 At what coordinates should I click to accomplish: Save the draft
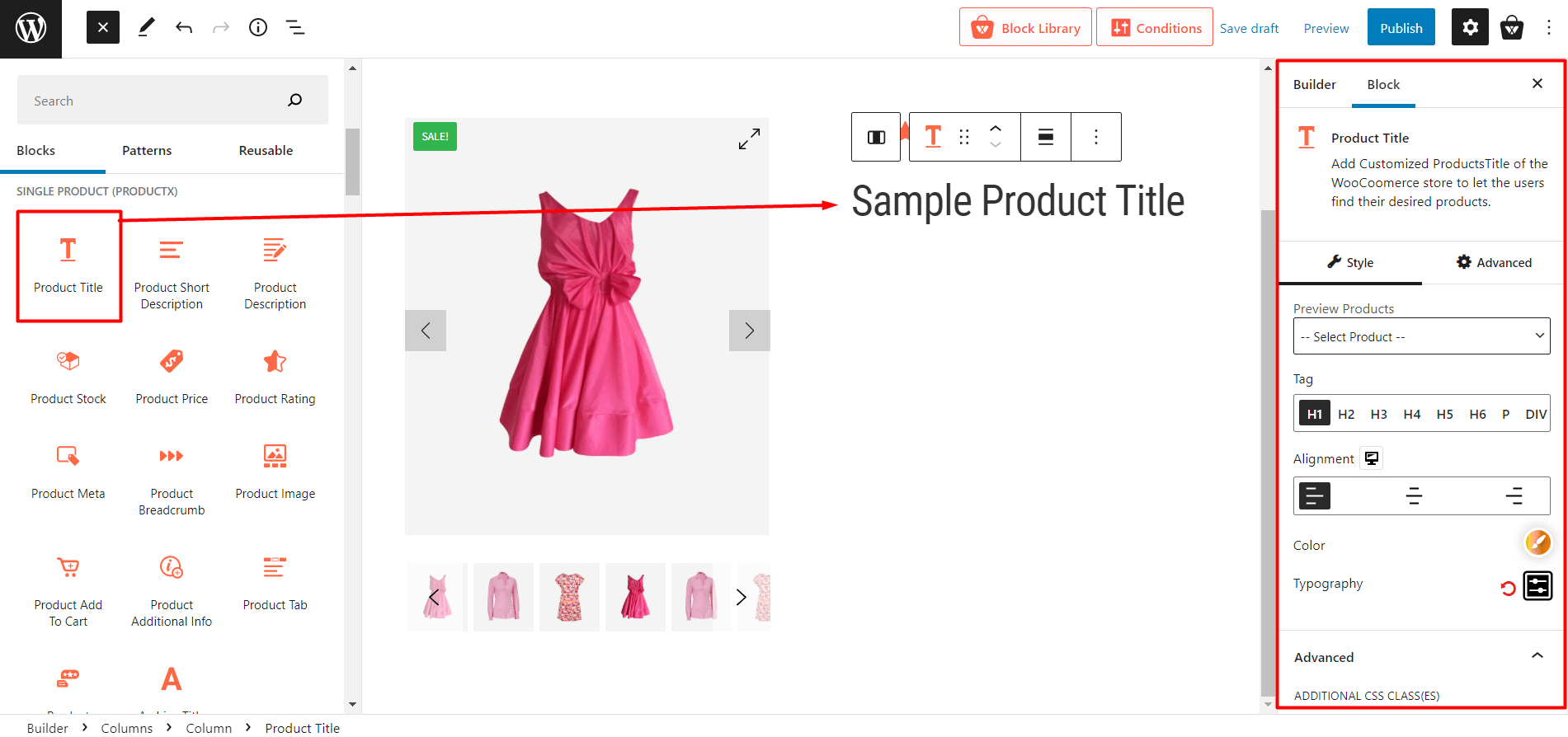click(1249, 27)
